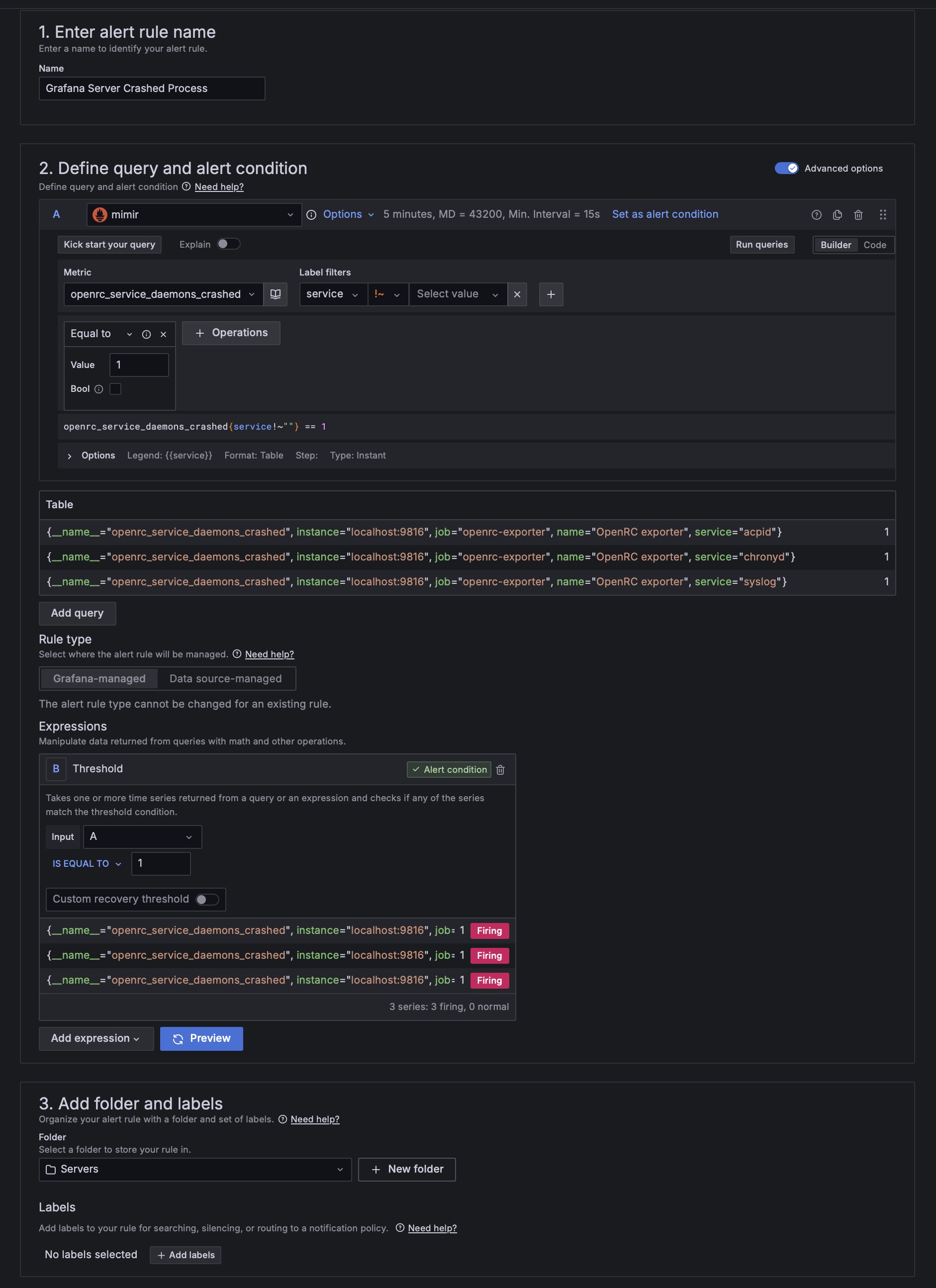This screenshot has height=1288, width=936.
Task: Check the Bool checkbox
Action: pos(115,389)
